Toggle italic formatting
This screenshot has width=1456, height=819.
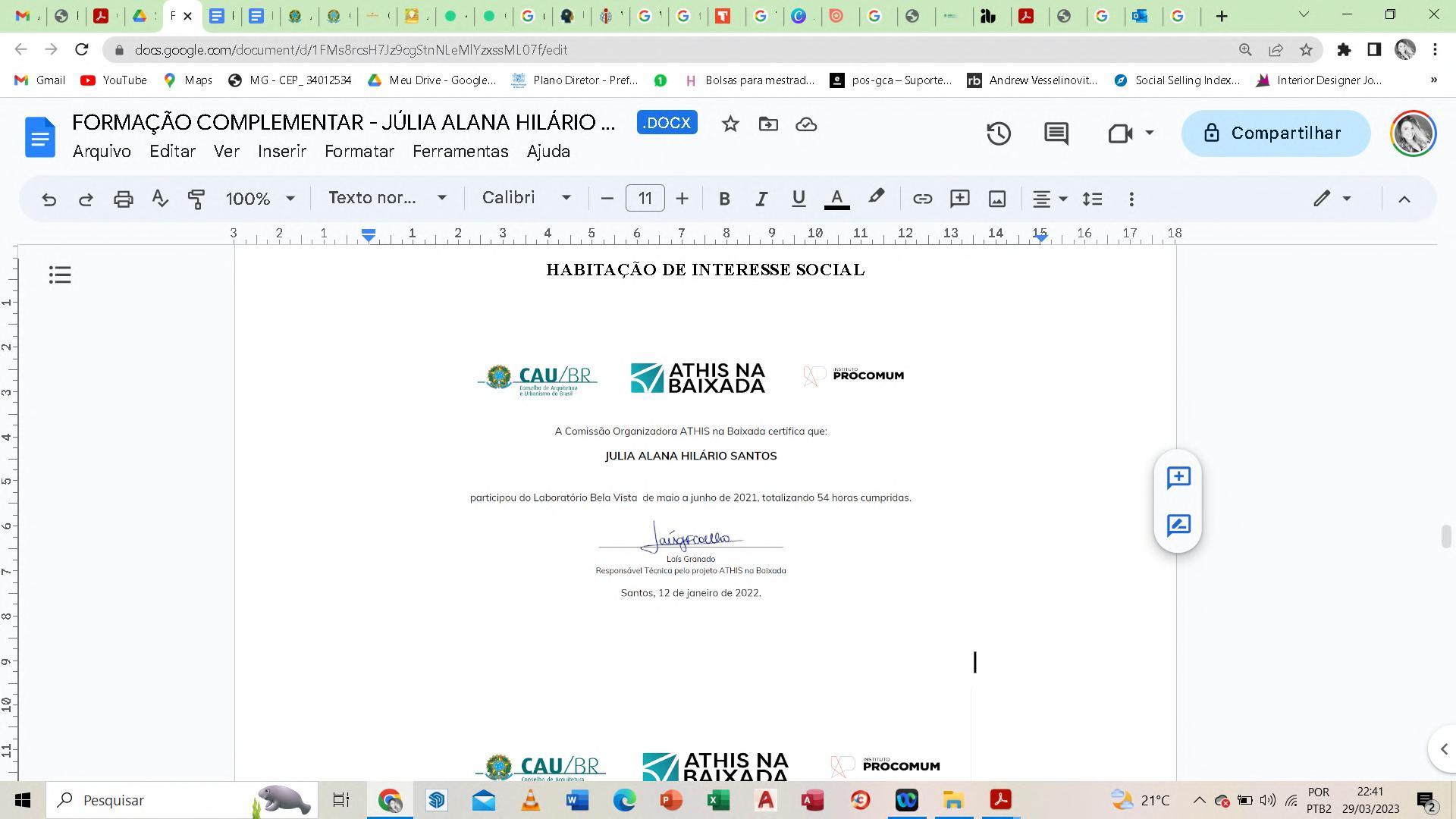coord(761,199)
